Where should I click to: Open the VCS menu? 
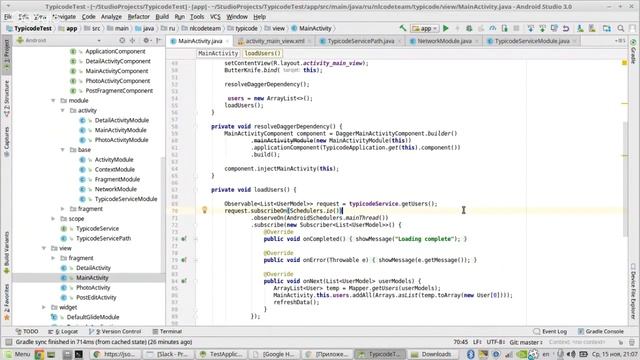point(215,17)
